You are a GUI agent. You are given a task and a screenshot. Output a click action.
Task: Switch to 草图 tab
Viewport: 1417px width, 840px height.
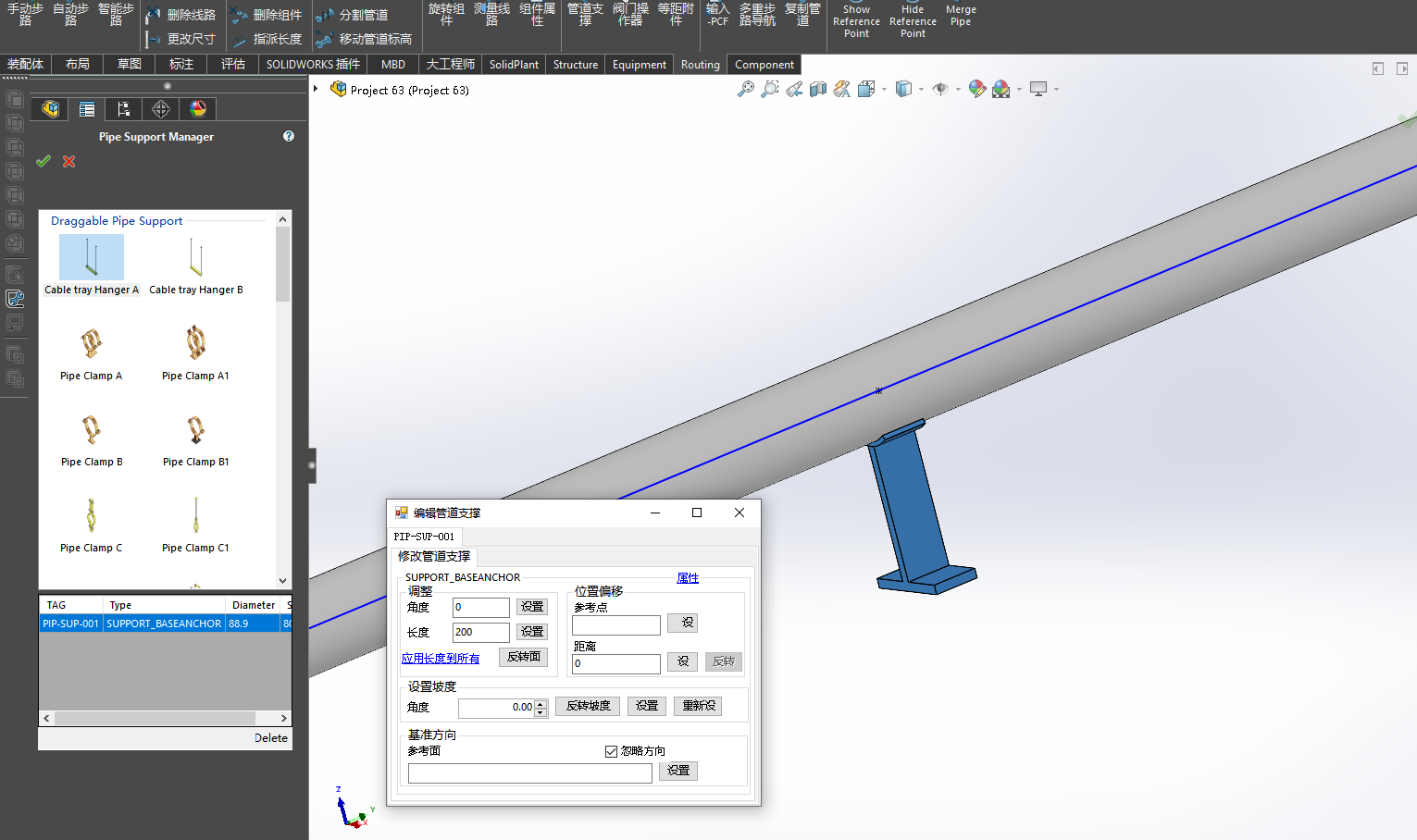(130, 64)
